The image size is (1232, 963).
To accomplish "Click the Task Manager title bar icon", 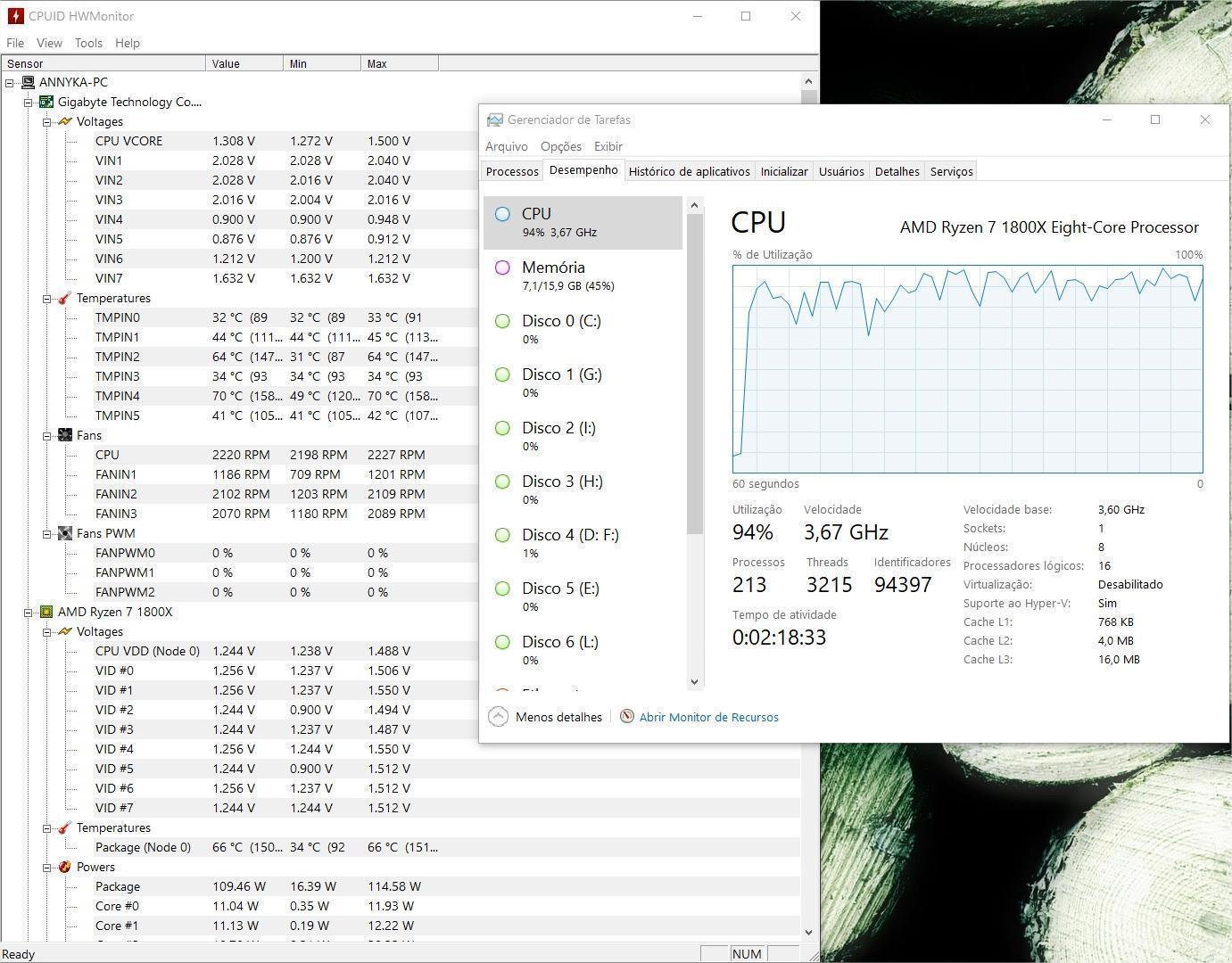I will pyautogui.click(x=494, y=119).
